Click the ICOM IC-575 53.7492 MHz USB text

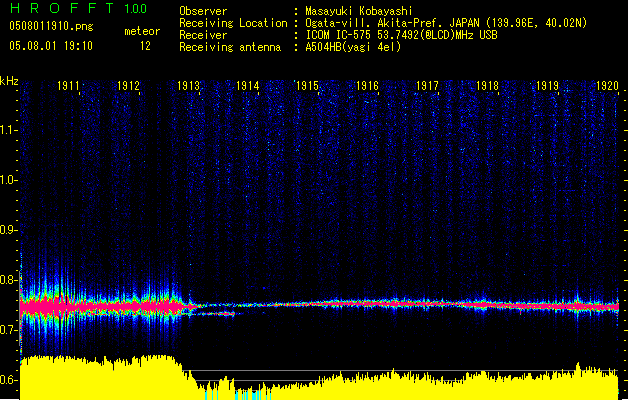pyautogui.click(x=402, y=35)
